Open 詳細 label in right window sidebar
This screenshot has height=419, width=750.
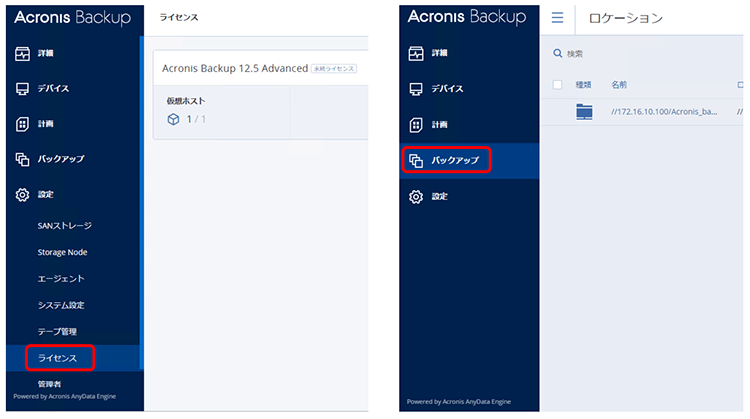point(439,53)
